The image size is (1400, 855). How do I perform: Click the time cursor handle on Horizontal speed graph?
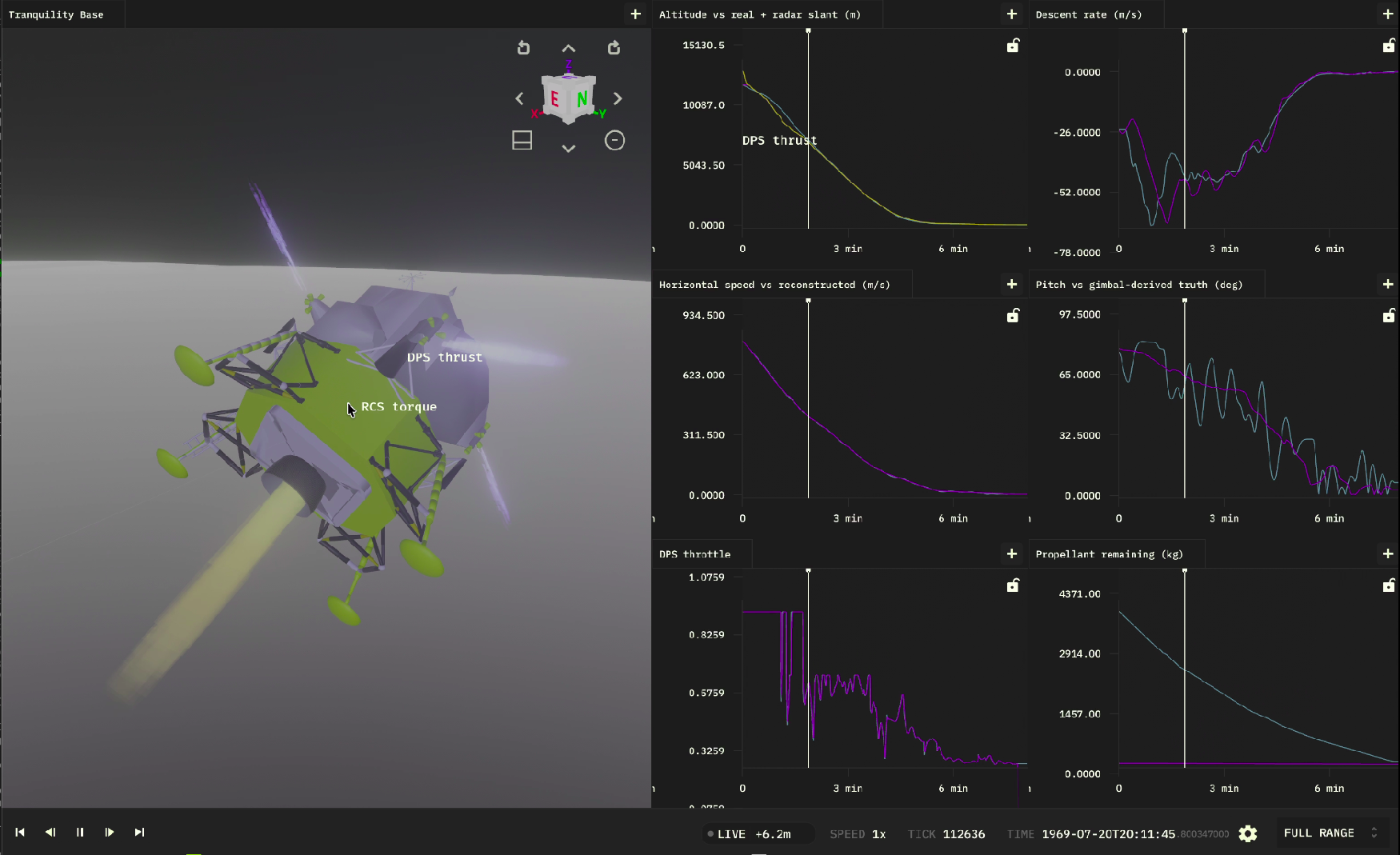[x=808, y=301]
